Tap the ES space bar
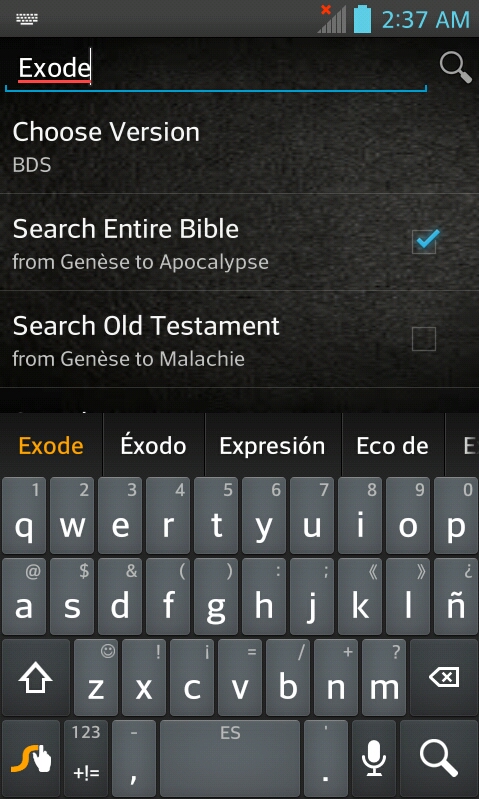Viewport: 479px width, 799px height. (230, 758)
